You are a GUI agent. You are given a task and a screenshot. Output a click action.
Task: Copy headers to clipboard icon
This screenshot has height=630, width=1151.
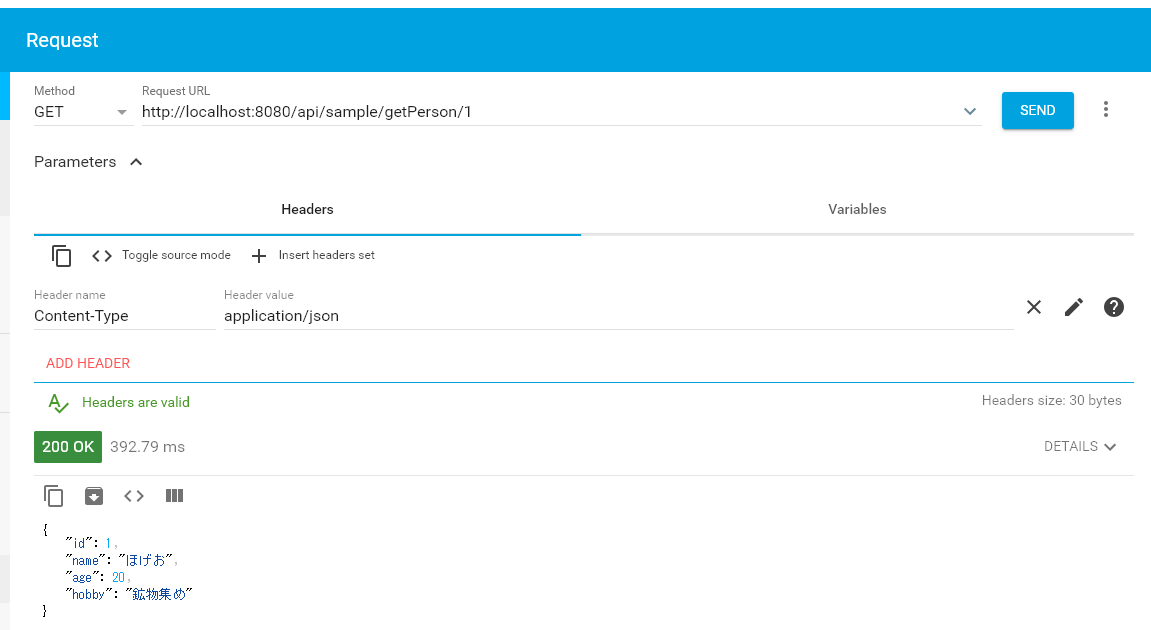(62, 256)
